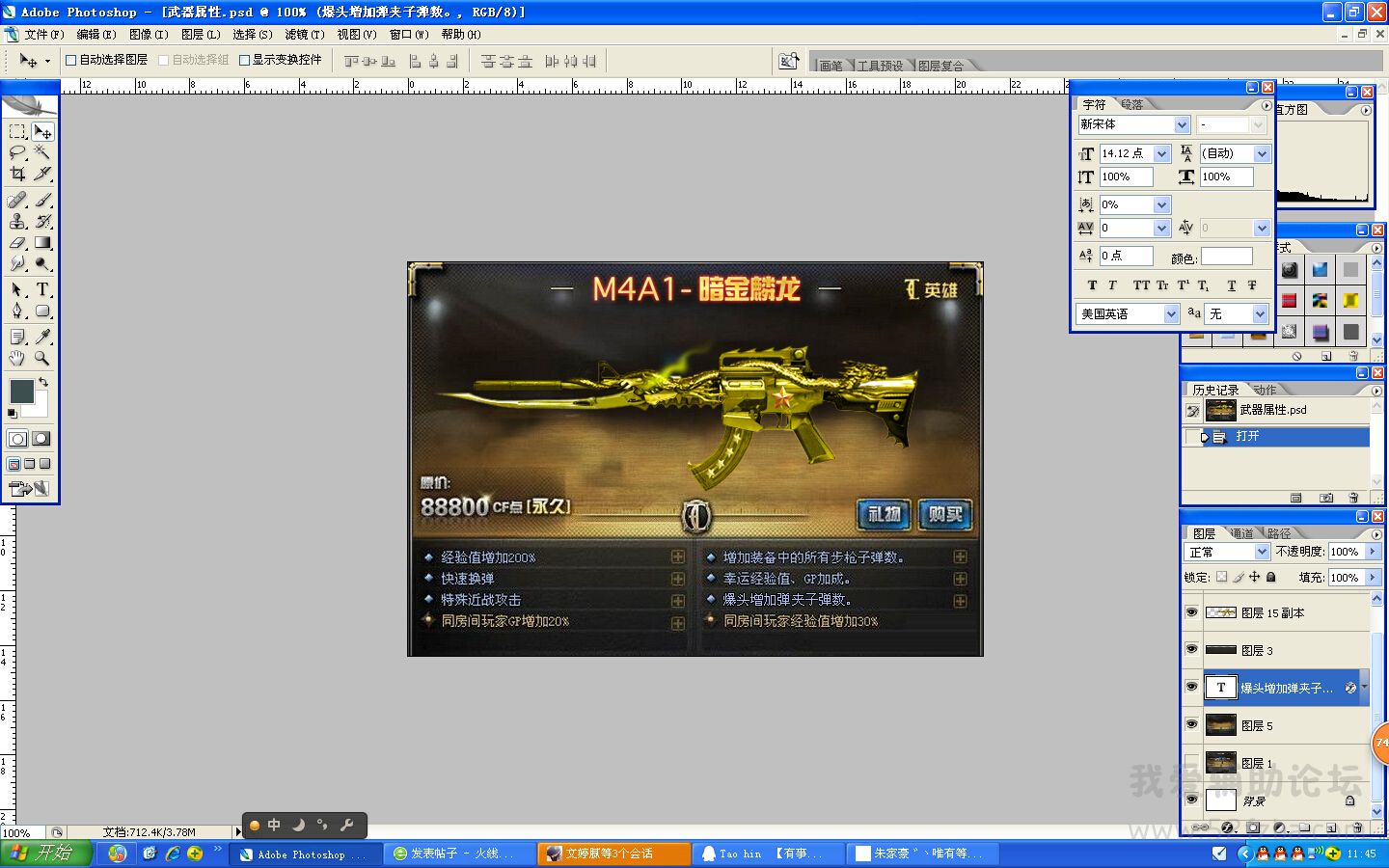Select the Horizontal Type tool

[x=42, y=289]
